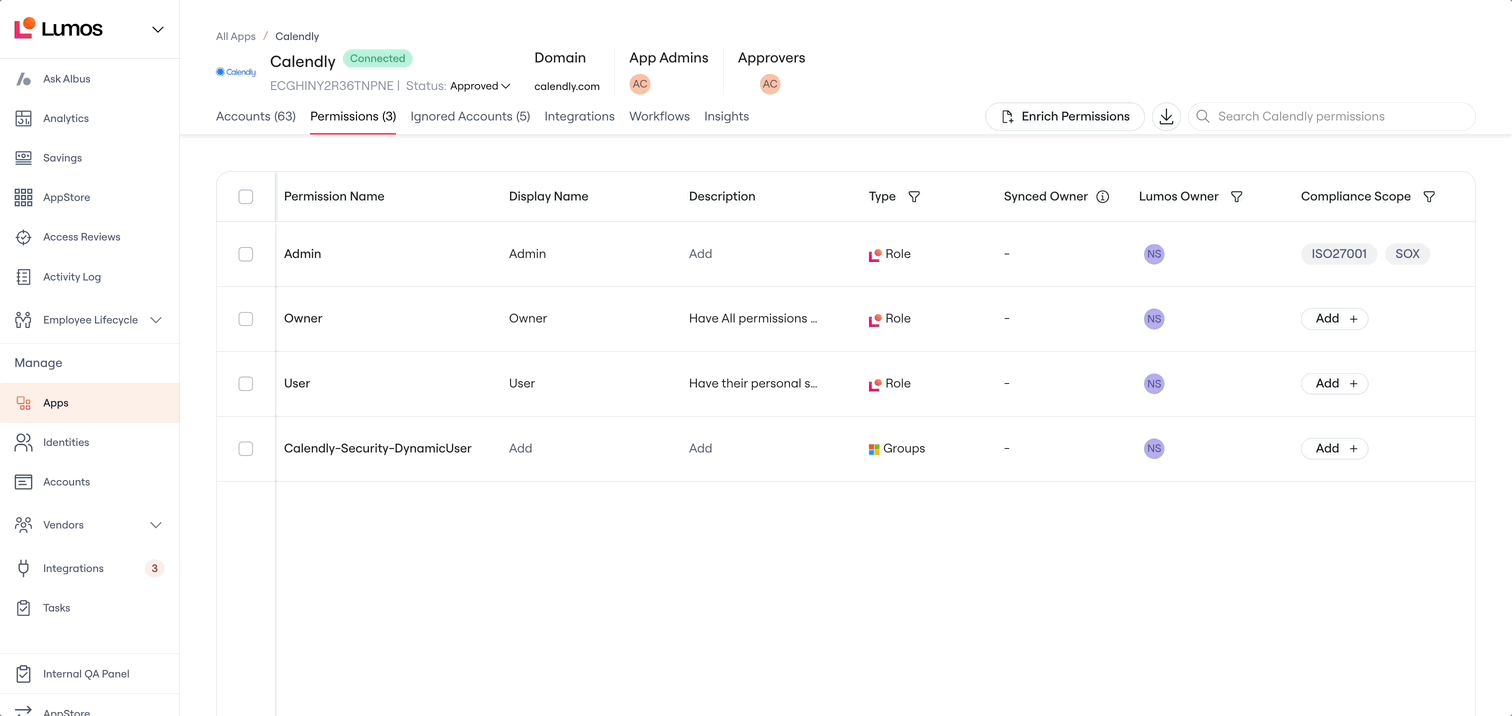Image resolution: width=1512 pixels, height=716 pixels.
Task: Click the Lumos logo
Action: [59, 28]
